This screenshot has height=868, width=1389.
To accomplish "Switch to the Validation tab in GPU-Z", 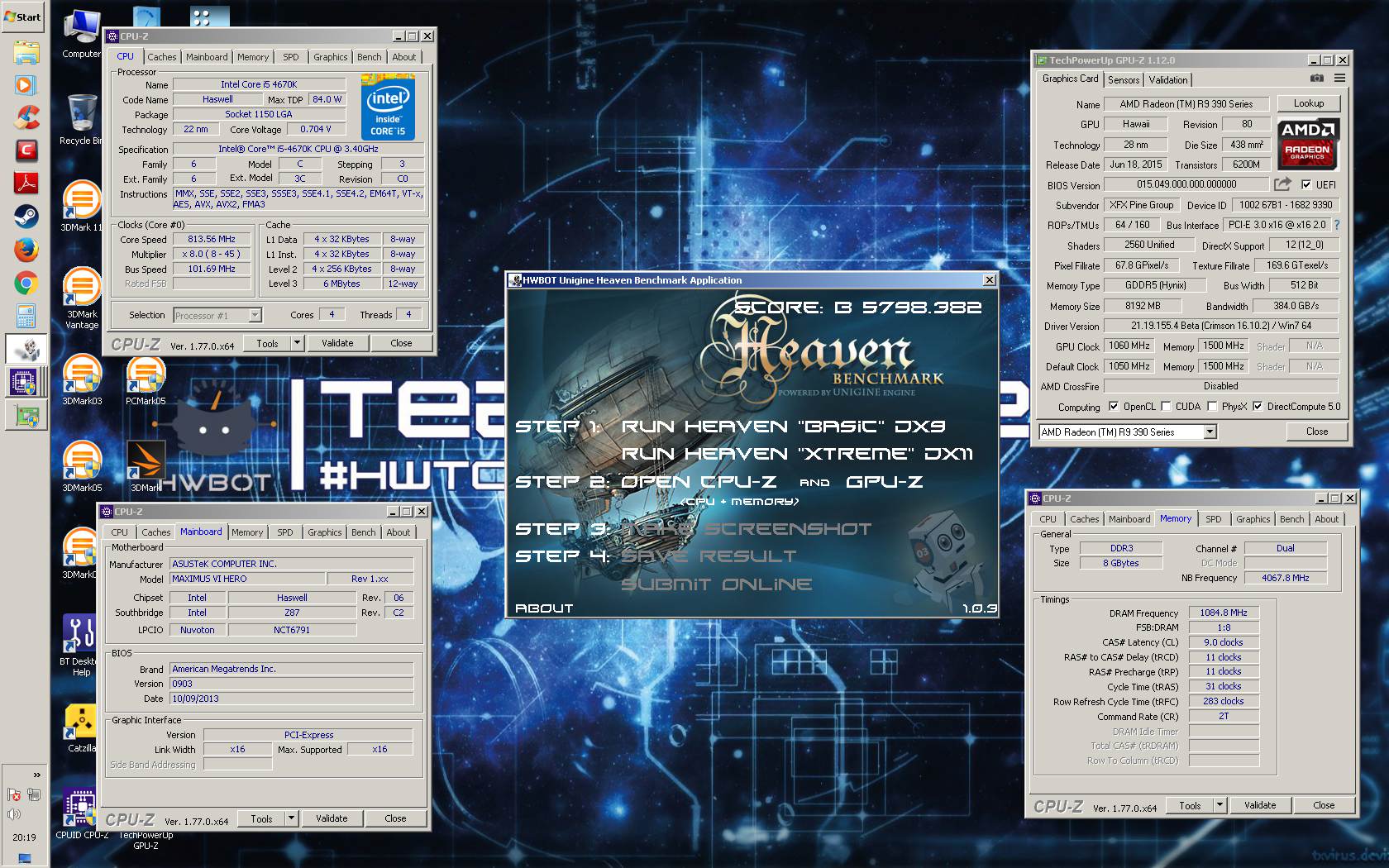I will tap(1168, 80).
